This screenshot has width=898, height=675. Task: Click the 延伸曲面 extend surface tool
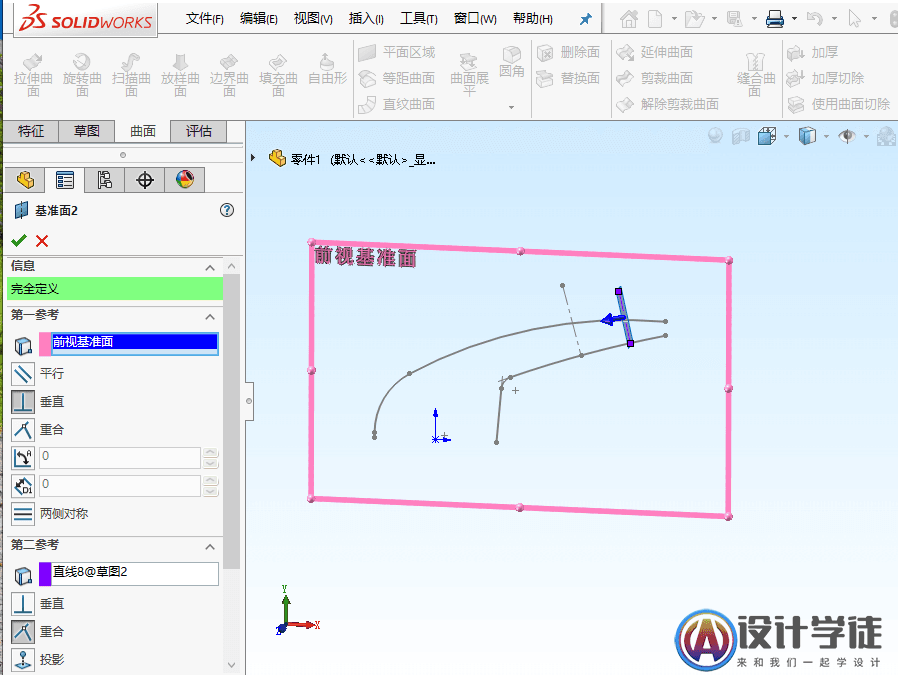pos(655,53)
